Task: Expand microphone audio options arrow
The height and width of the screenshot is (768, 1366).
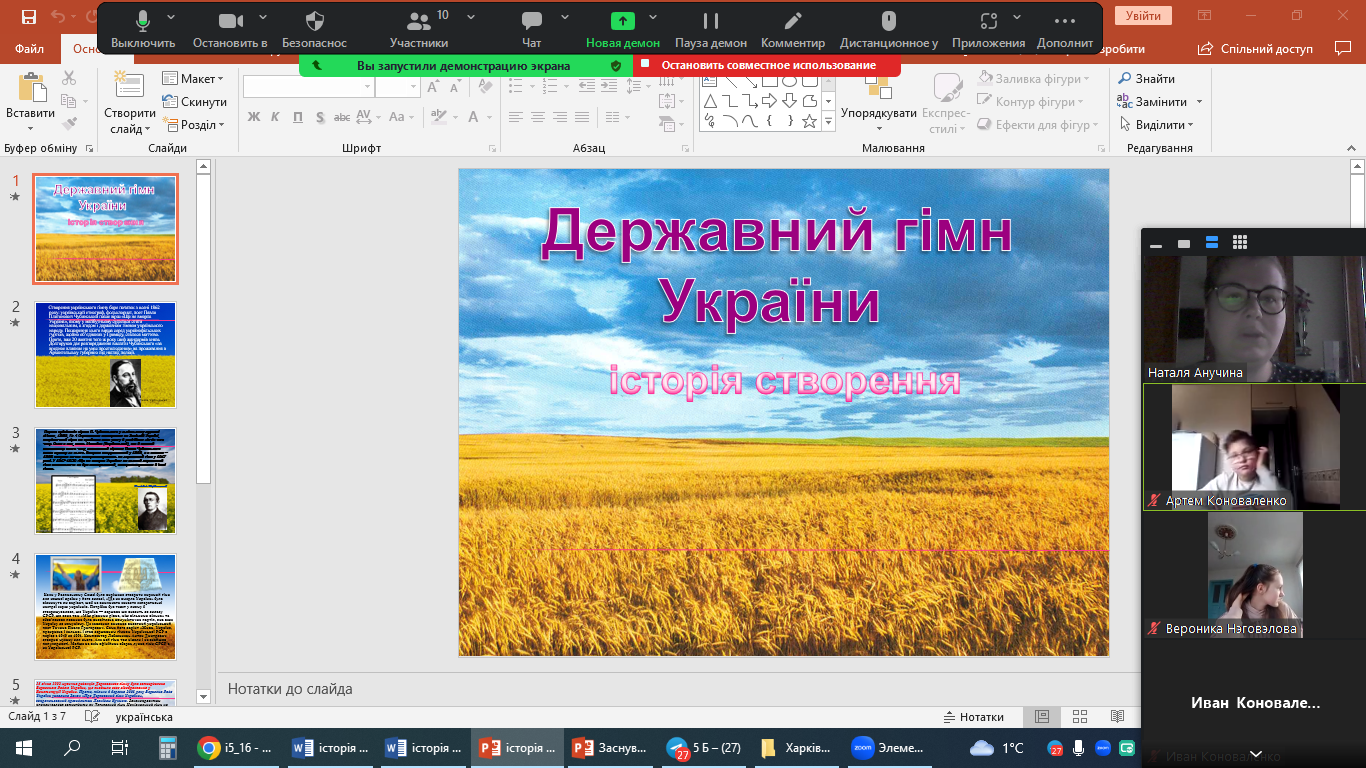Action: point(171,18)
